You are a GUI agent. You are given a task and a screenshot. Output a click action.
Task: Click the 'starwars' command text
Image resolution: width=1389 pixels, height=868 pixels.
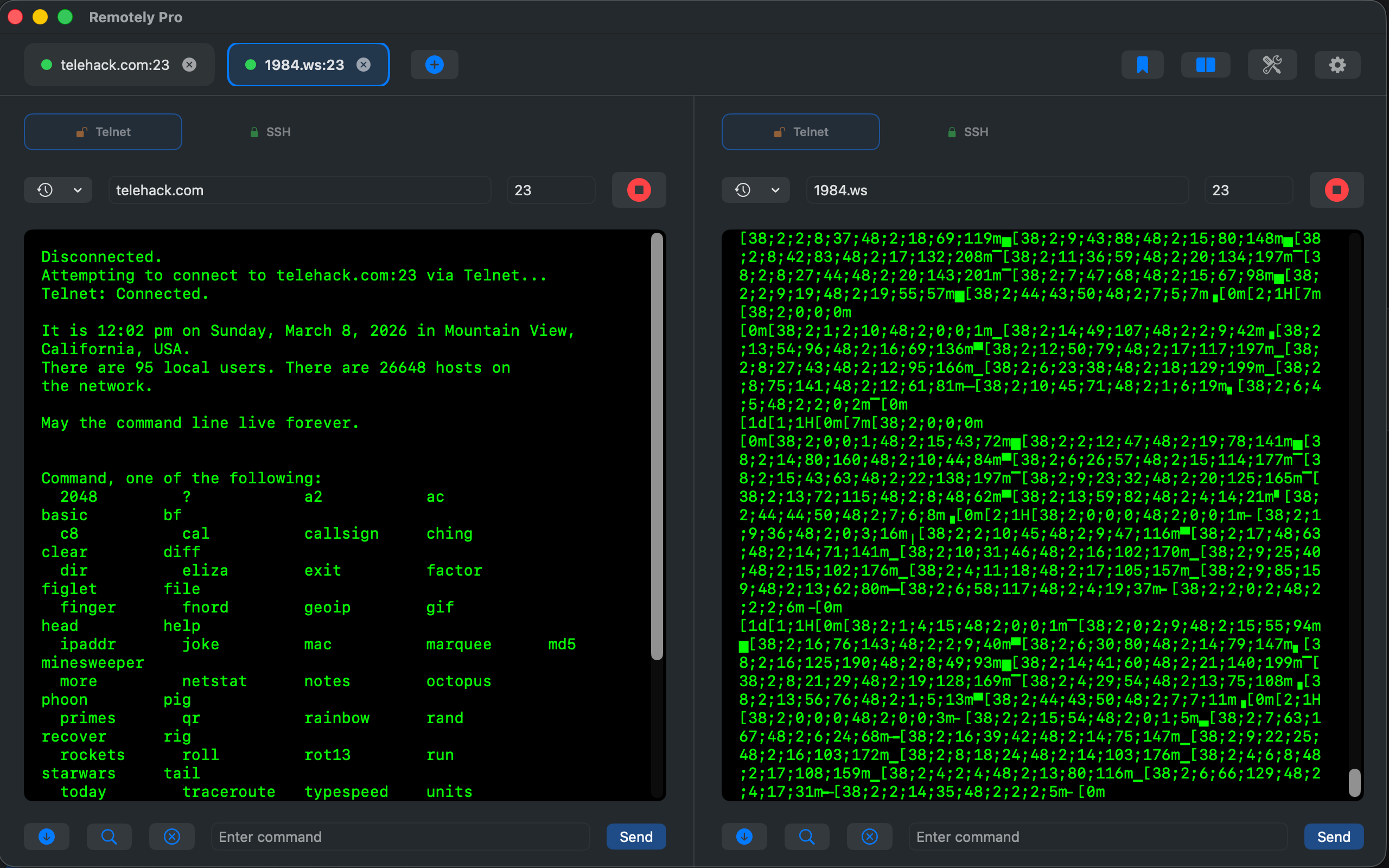79,773
